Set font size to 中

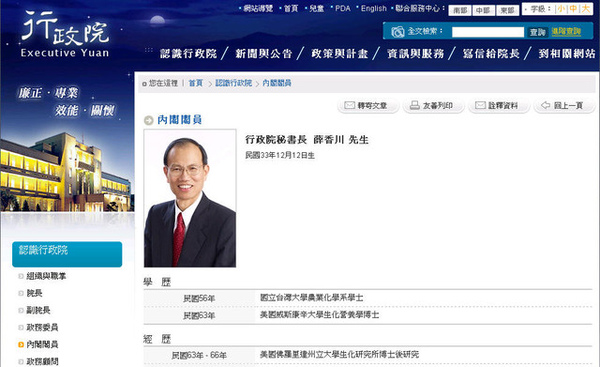tap(573, 9)
